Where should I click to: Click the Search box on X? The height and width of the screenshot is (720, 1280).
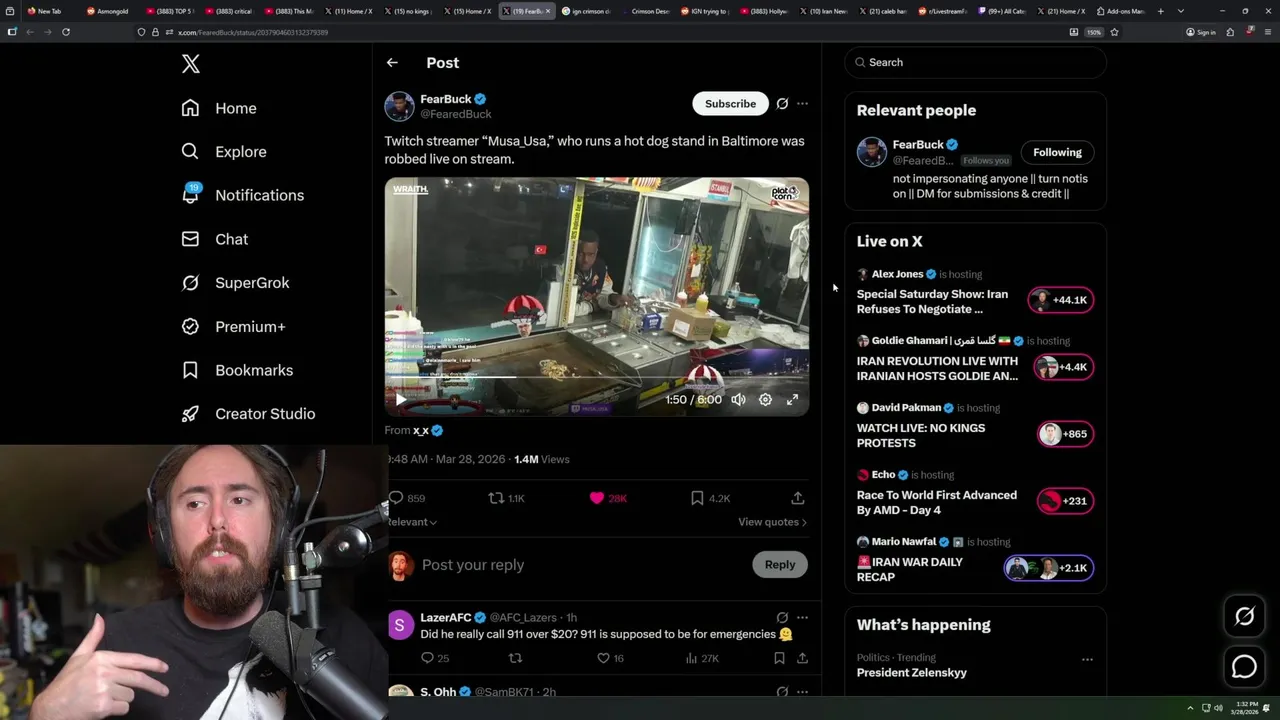tap(976, 62)
